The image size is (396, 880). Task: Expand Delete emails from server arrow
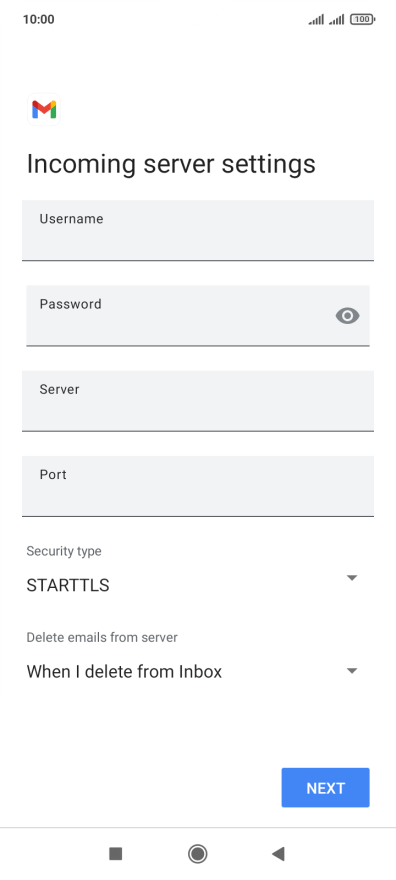click(352, 671)
